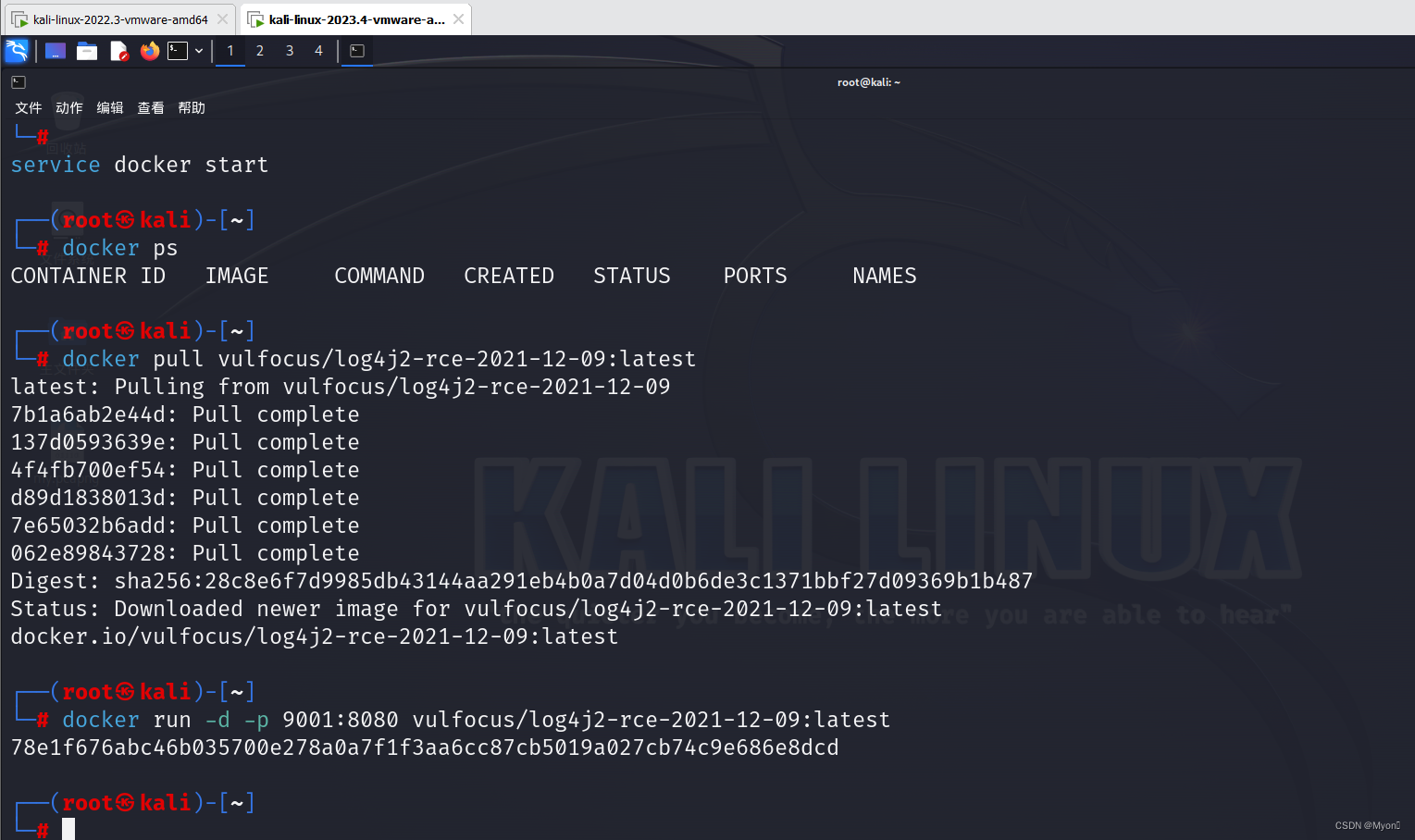Click the docker.io/vulfocus image path line
This screenshot has width=1415, height=840.
point(315,636)
